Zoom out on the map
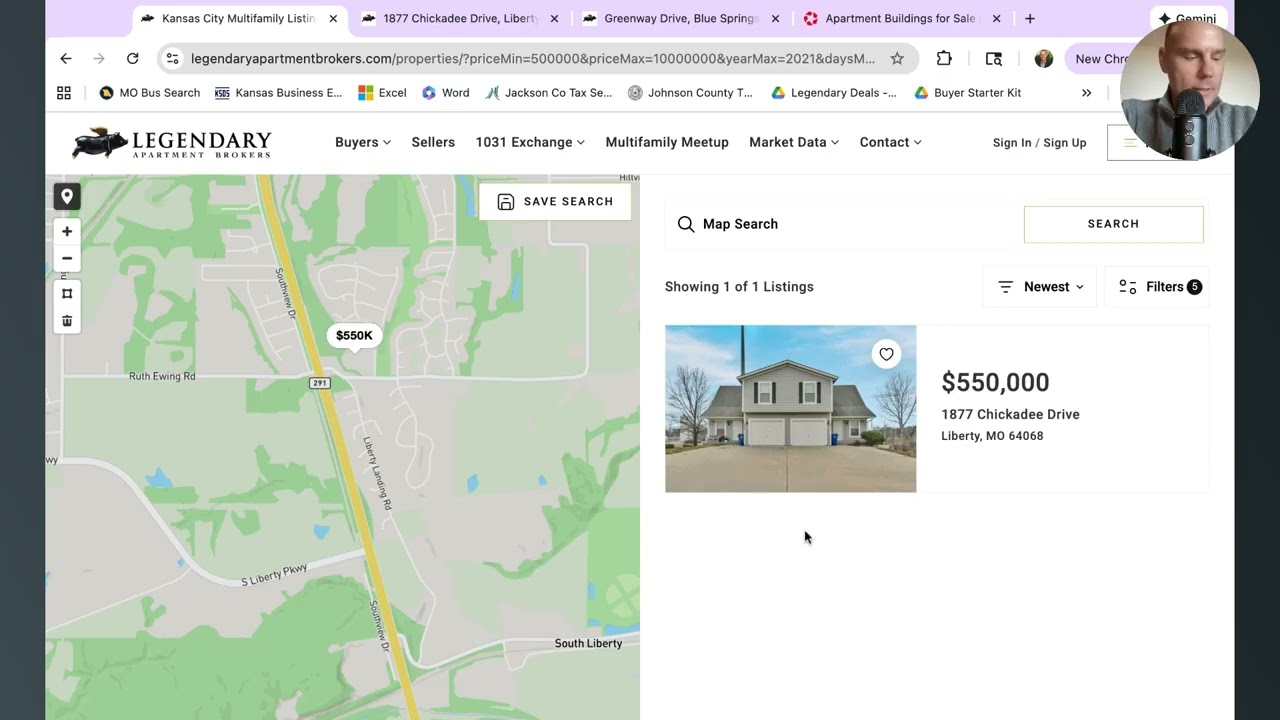This screenshot has width=1280, height=720. [x=67, y=258]
